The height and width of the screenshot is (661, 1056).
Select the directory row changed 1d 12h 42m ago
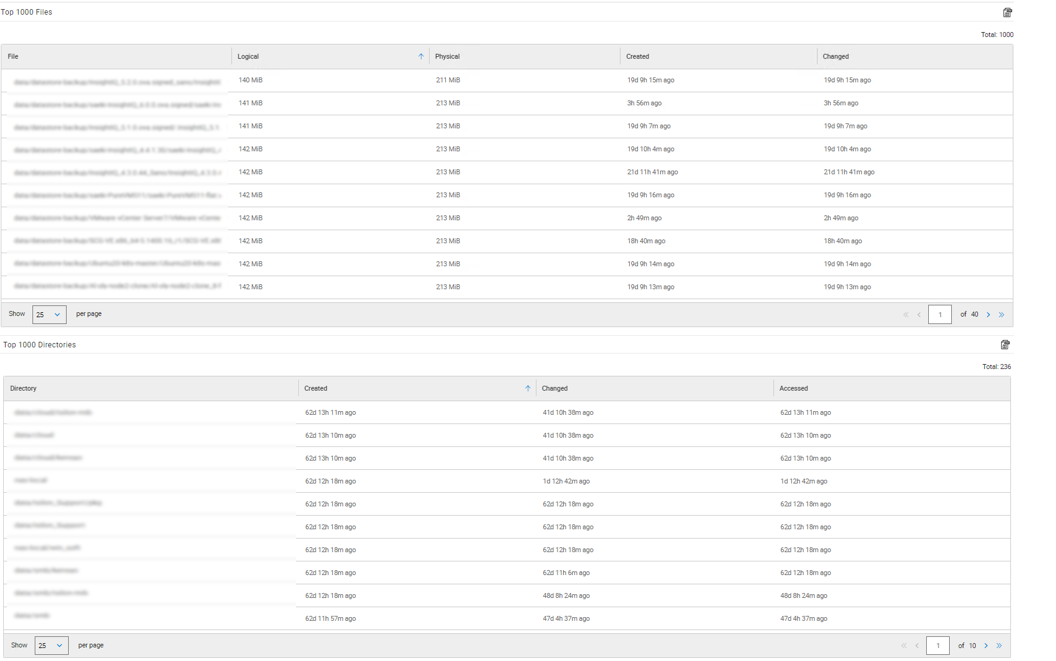pos(565,481)
